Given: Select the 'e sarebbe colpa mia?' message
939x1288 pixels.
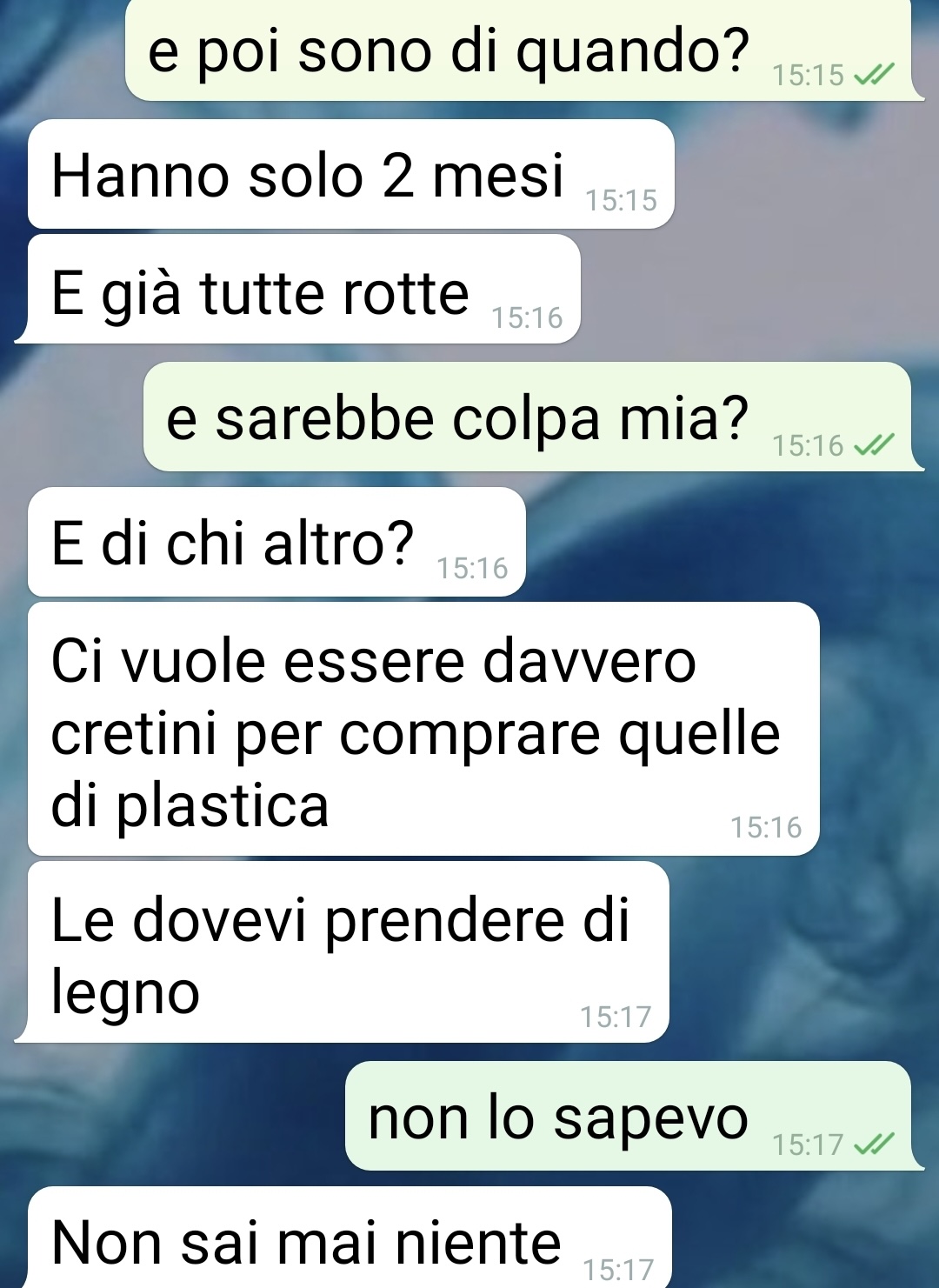Looking at the screenshot, I should pos(534,417).
